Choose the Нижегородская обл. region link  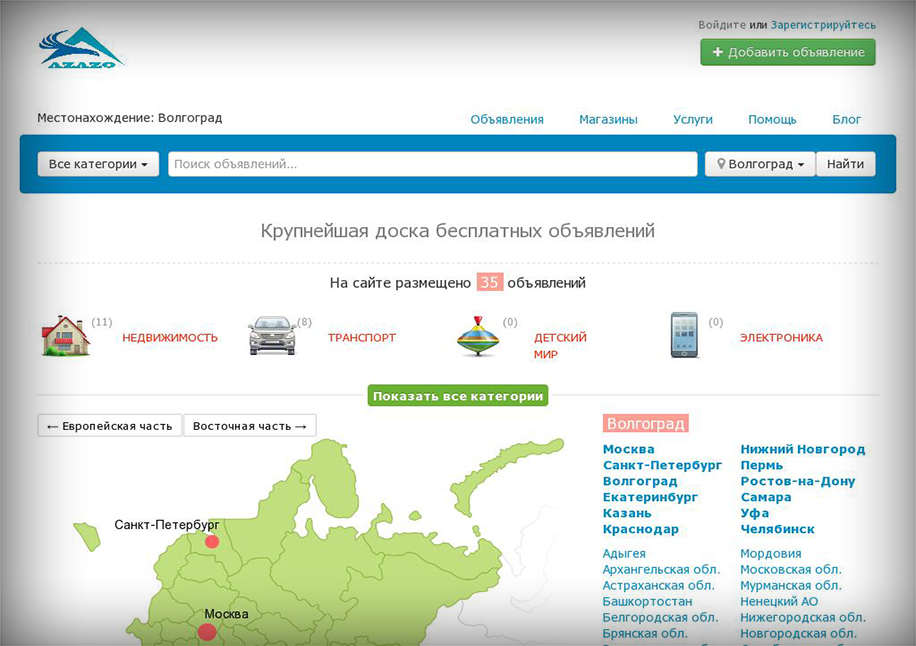(803, 617)
